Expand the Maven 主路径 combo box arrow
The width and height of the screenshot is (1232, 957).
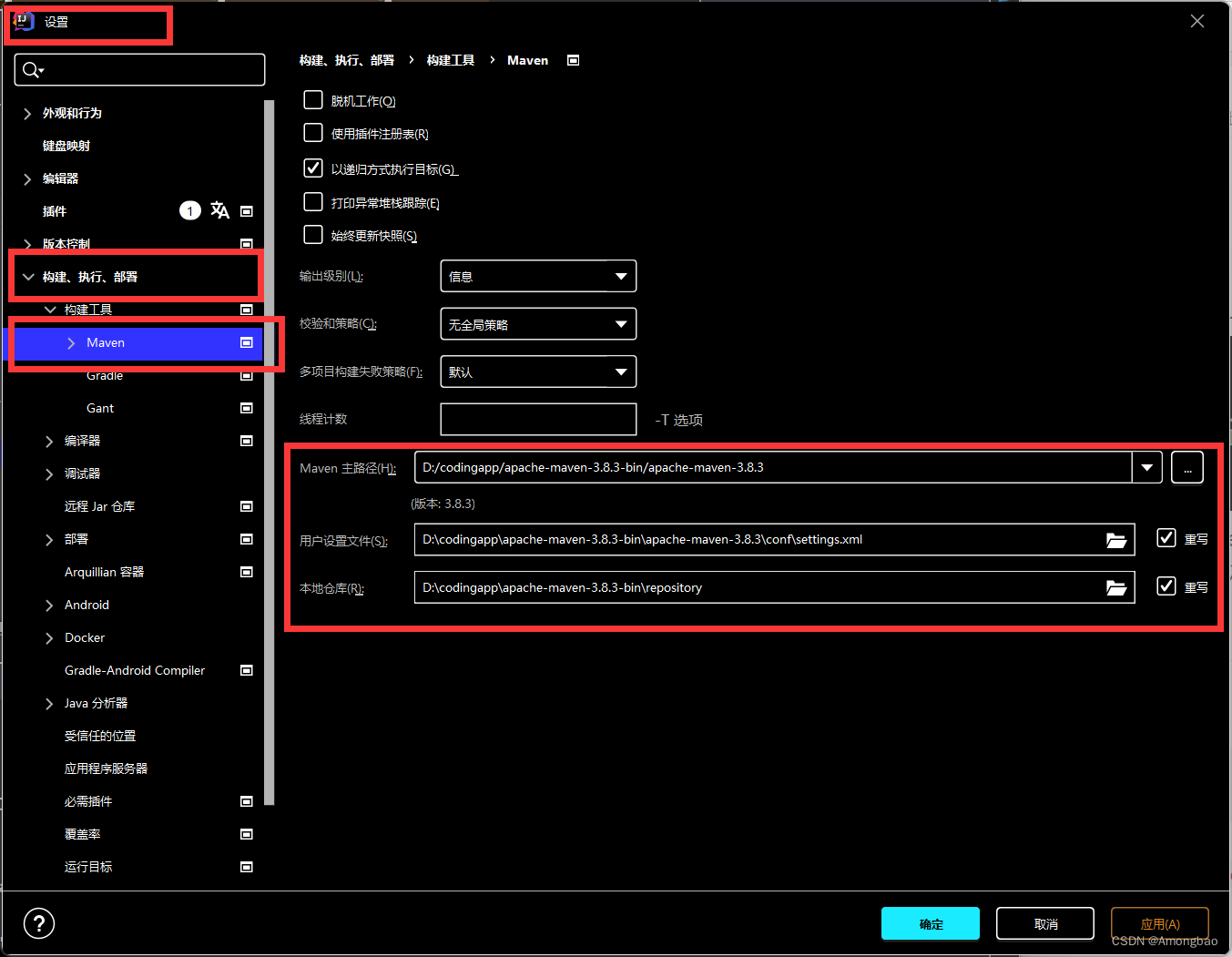(x=1146, y=467)
